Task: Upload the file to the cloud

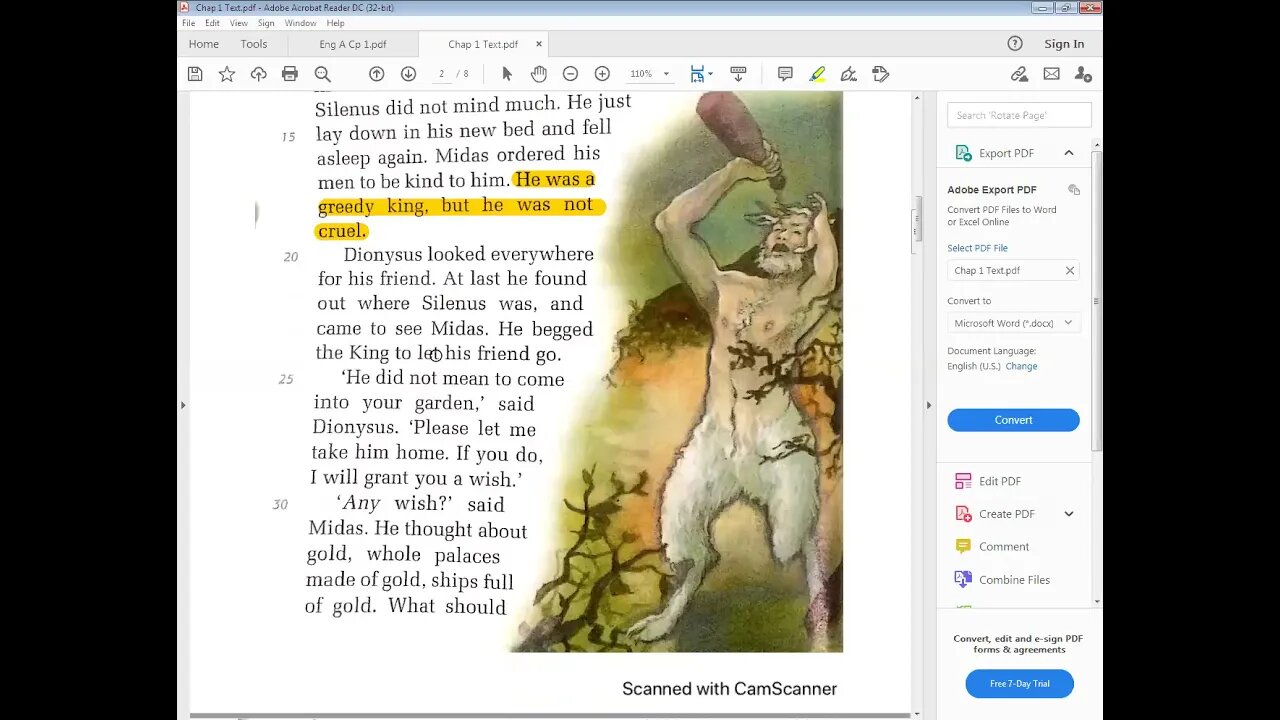Action: [258, 74]
